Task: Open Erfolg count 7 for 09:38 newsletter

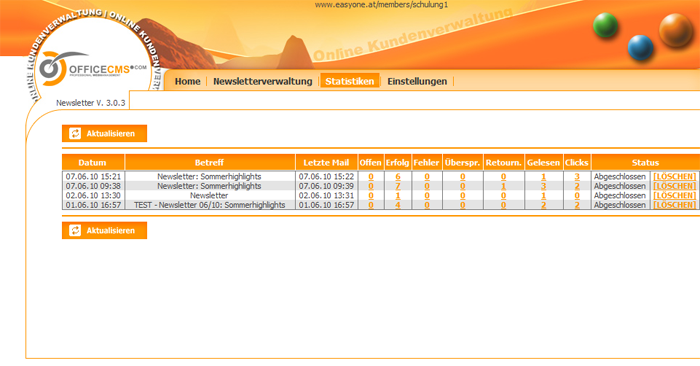Action: coord(398,186)
